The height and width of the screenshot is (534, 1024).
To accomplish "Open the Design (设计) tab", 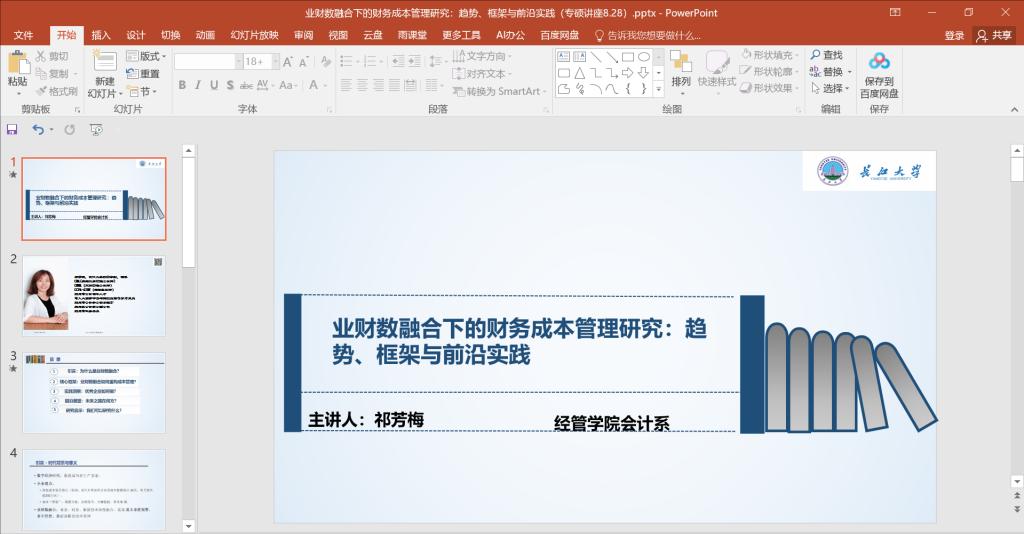I will click(136, 35).
